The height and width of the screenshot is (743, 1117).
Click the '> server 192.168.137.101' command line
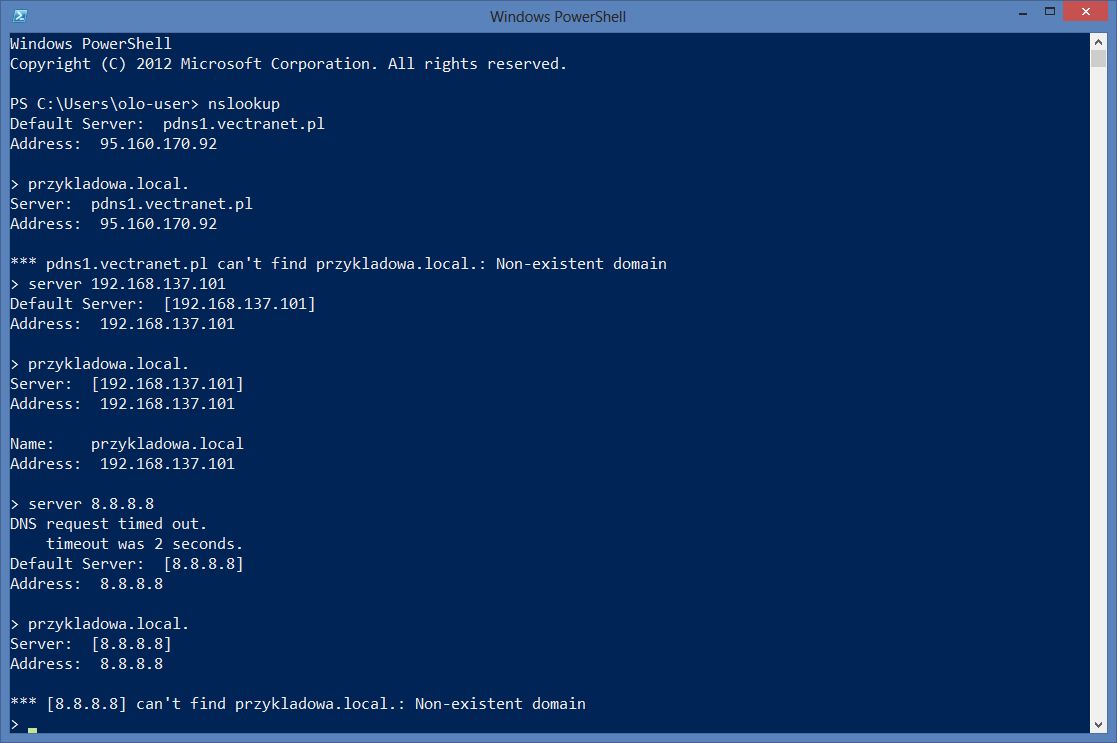[118, 284]
